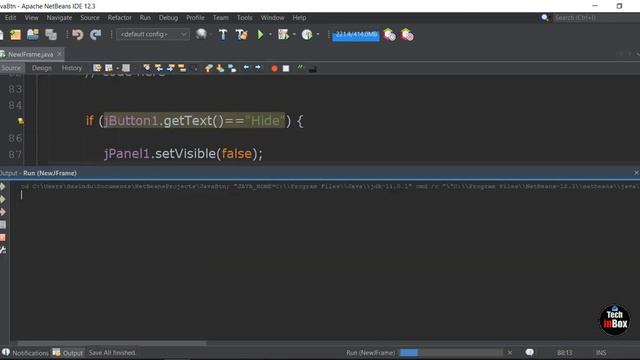Screen dimensions: 640x360
Task: Expand the Debug Project dropdown arrow
Action: coord(294,35)
